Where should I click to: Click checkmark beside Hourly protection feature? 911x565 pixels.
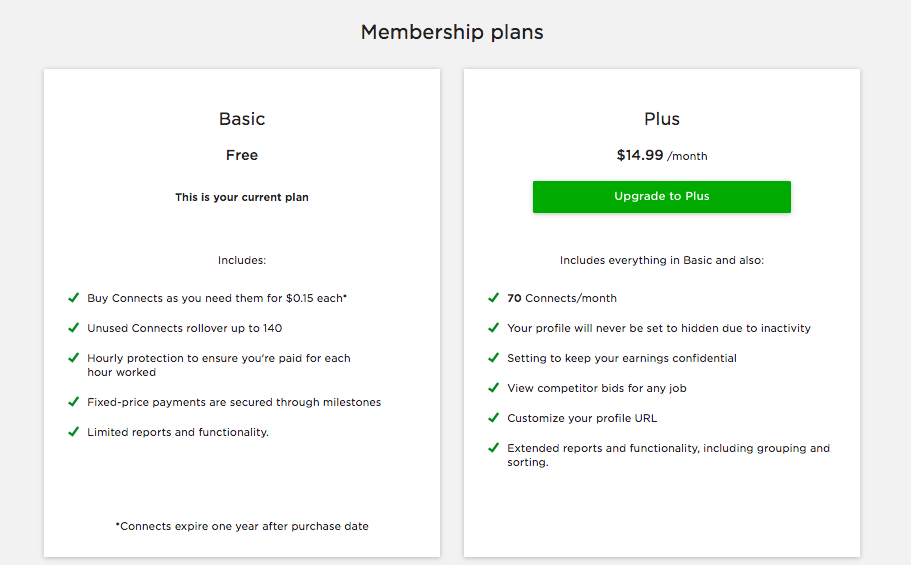(73, 358)
